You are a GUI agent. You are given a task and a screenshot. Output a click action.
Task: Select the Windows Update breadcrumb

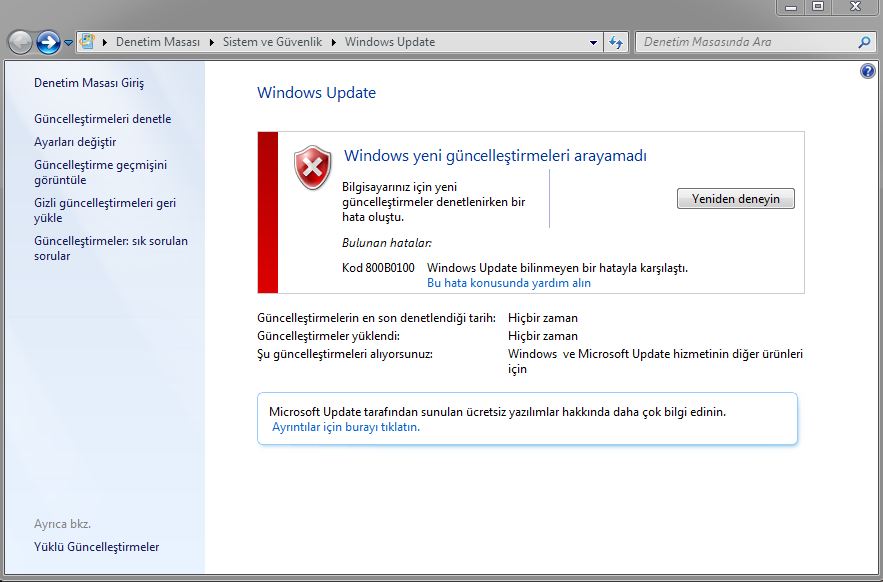tap(390, 42)
